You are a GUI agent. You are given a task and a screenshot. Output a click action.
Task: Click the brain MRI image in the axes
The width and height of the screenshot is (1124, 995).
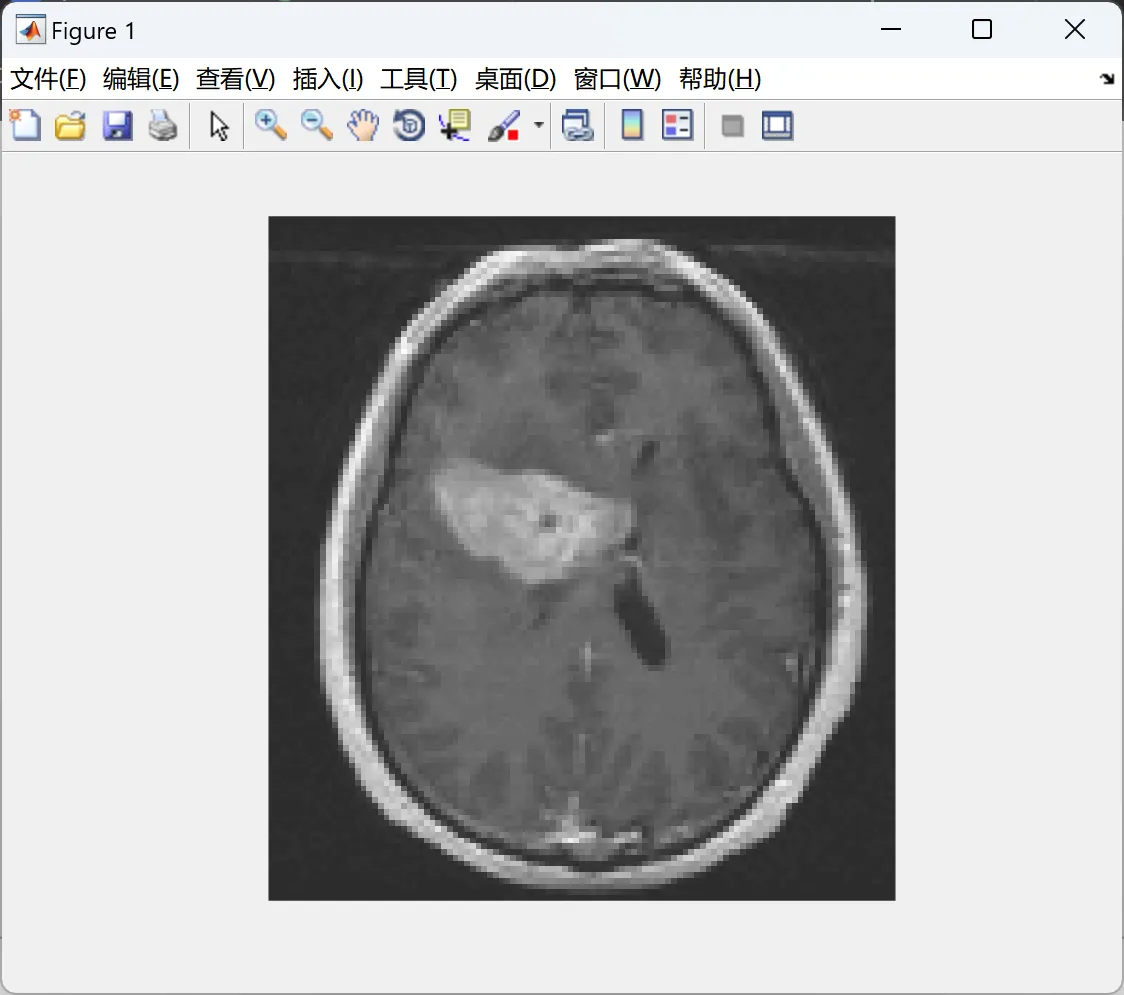coord(581,558)
